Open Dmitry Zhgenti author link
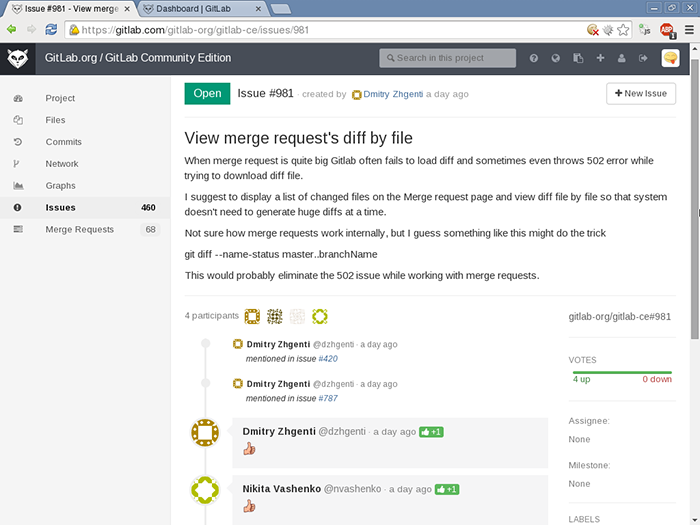The image size is (700, 525). pyautogui.click(x=393, y=94)
